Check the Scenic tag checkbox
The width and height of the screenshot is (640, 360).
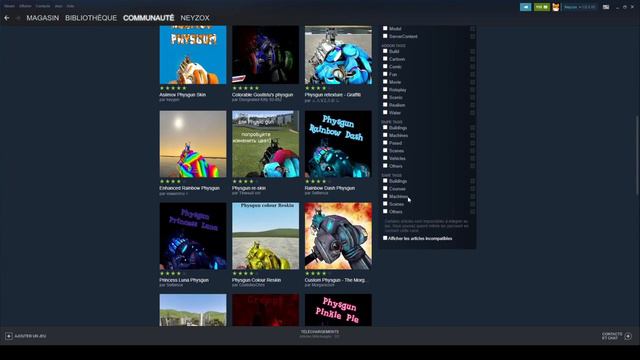(385, 97)
